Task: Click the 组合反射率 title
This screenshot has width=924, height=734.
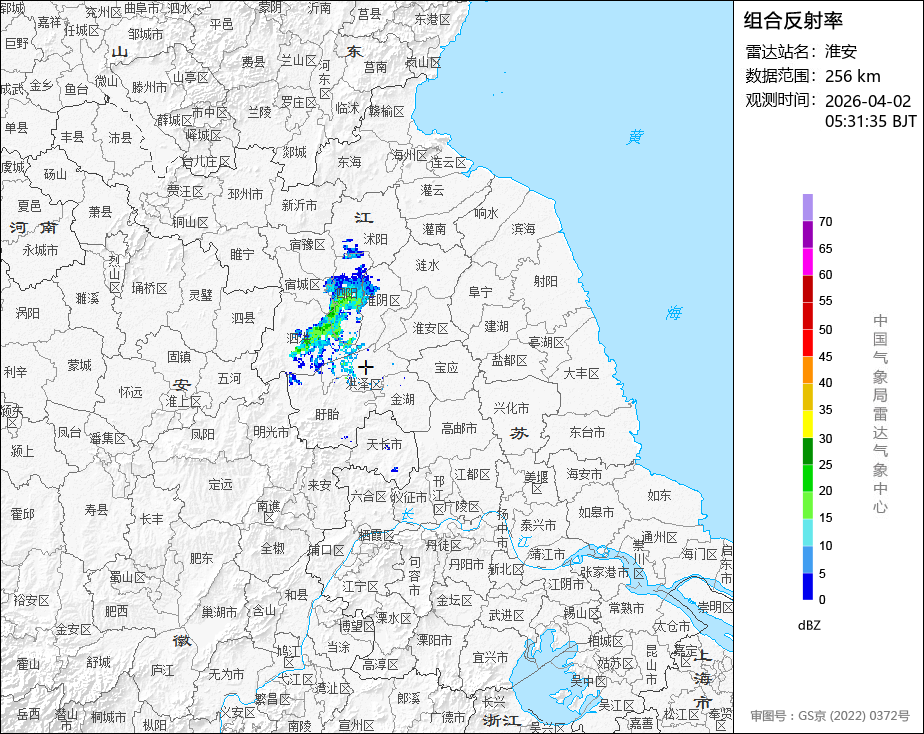Action: tap(794, 19)
